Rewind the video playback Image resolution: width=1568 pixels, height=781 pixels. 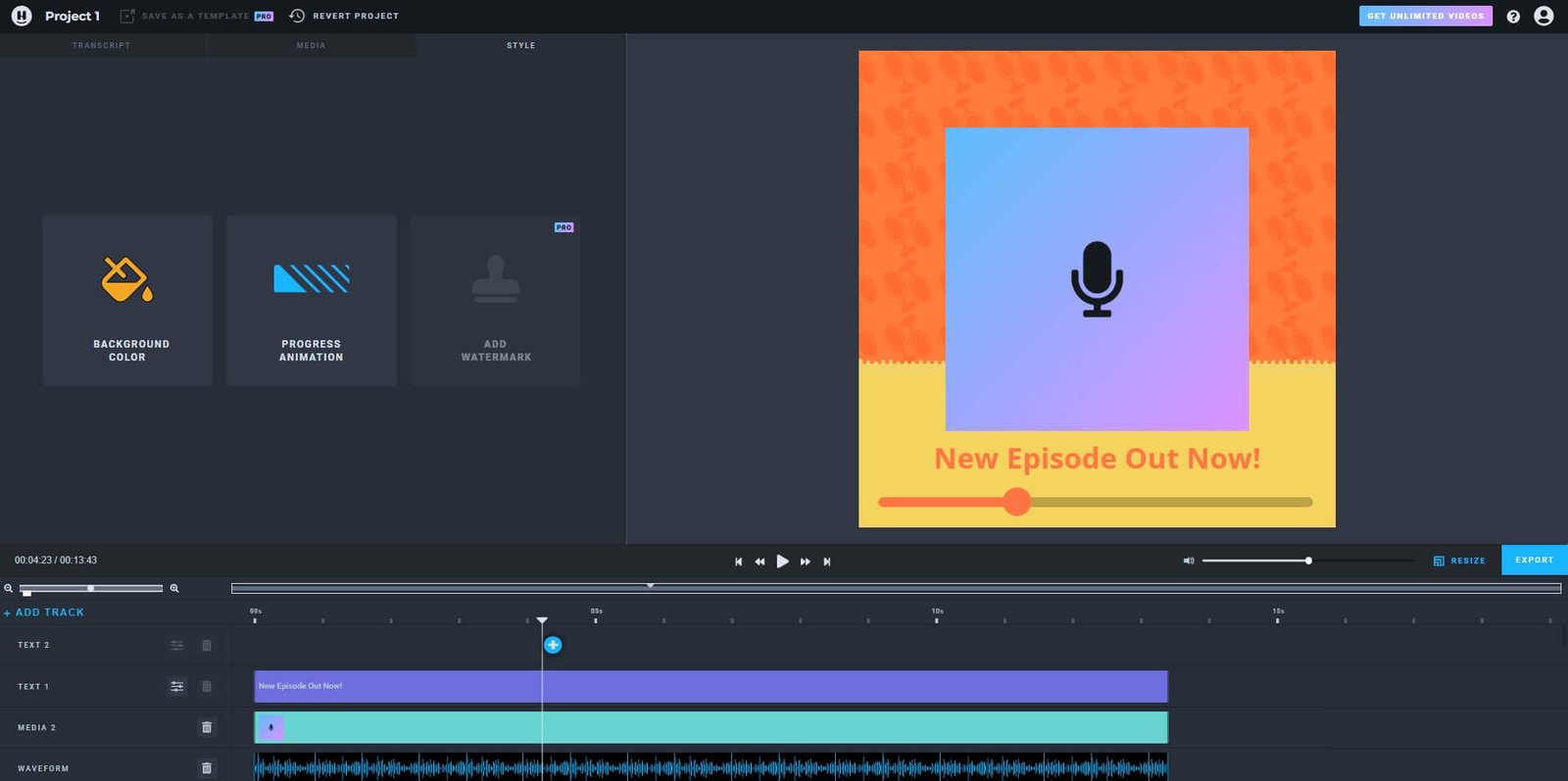(x=759, y=561)
